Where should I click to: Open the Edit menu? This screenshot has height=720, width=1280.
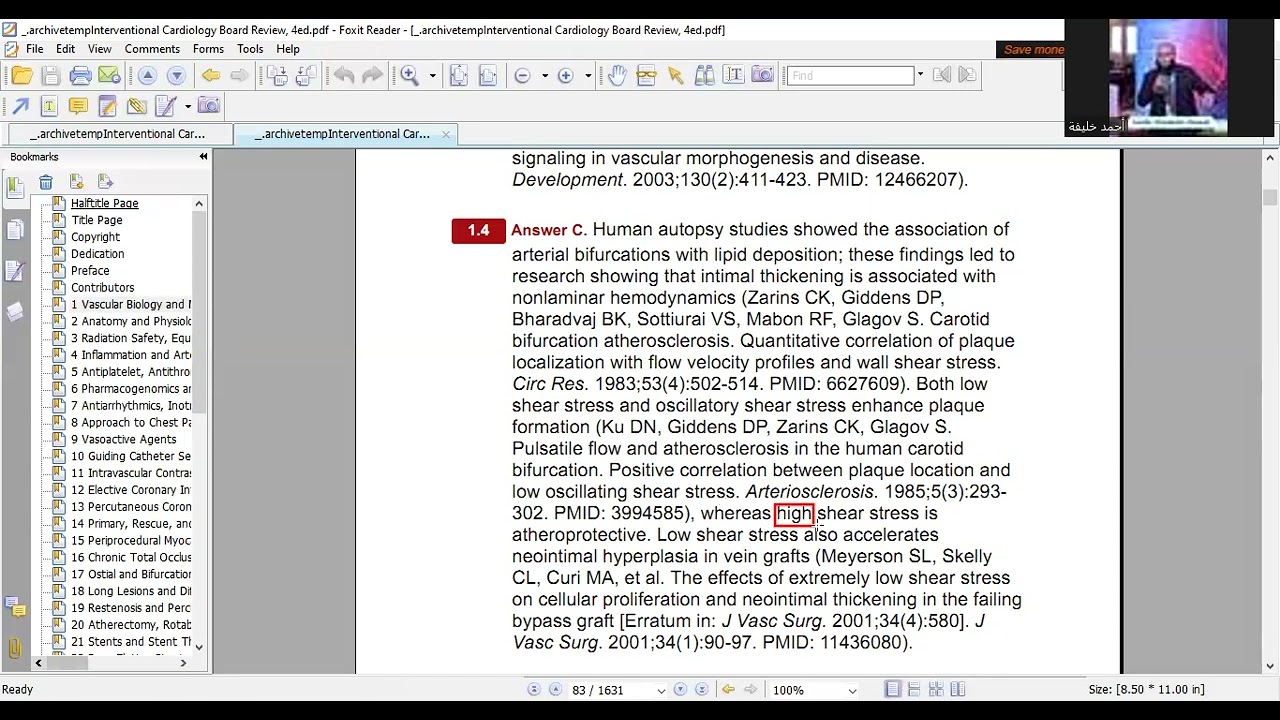[x=66, y=49]
